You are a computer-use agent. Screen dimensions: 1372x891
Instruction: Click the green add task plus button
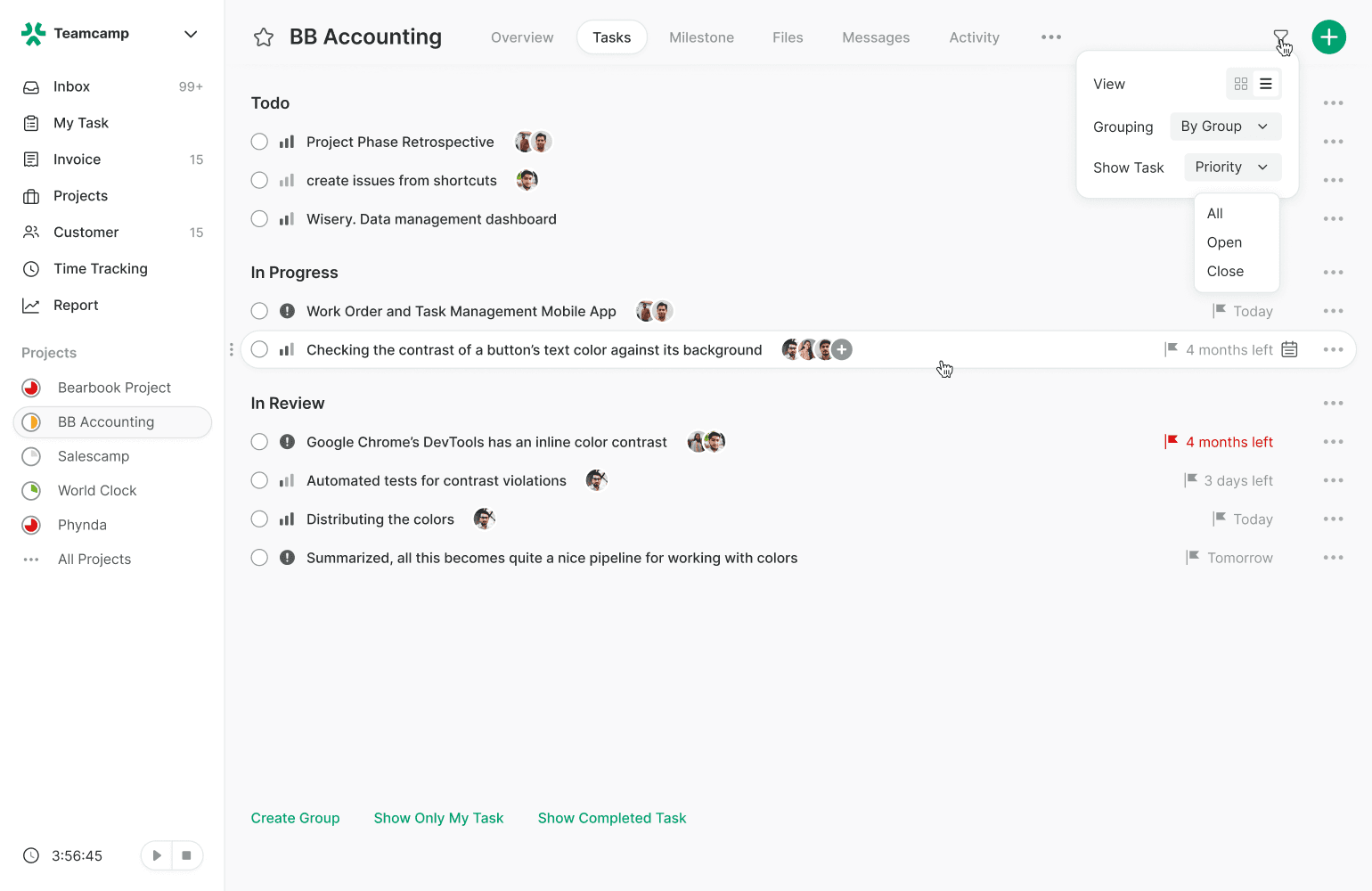point(1328,37)
